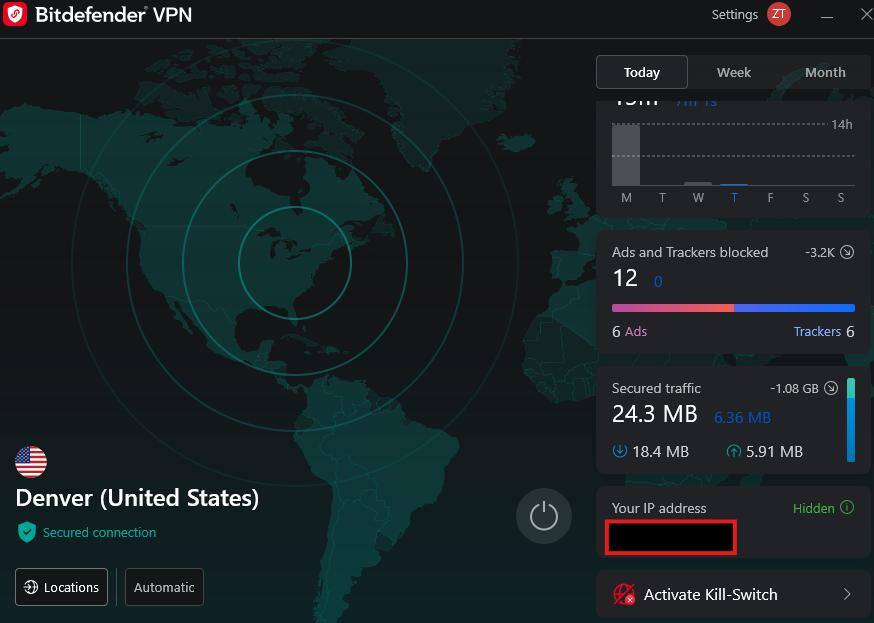The width and height of the screenshot is (874, 623).
Task: Click the Secured traffic arrow icon
Action: [x=830, y=388]
